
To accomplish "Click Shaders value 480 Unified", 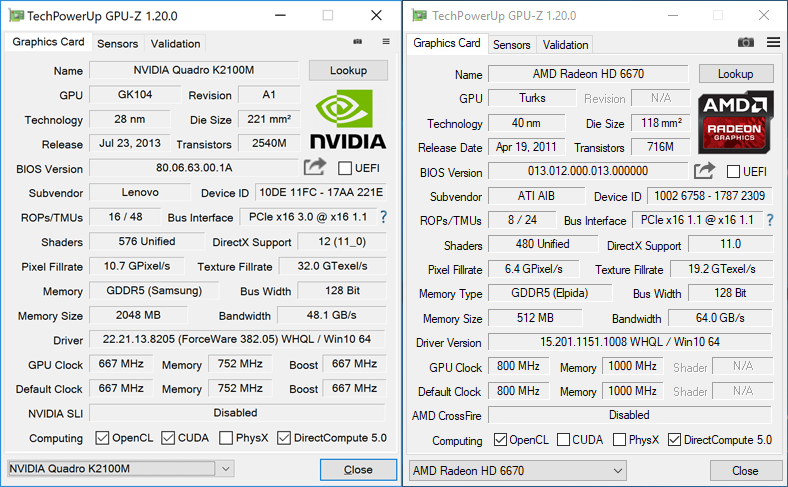I will (x=543, y=244).
